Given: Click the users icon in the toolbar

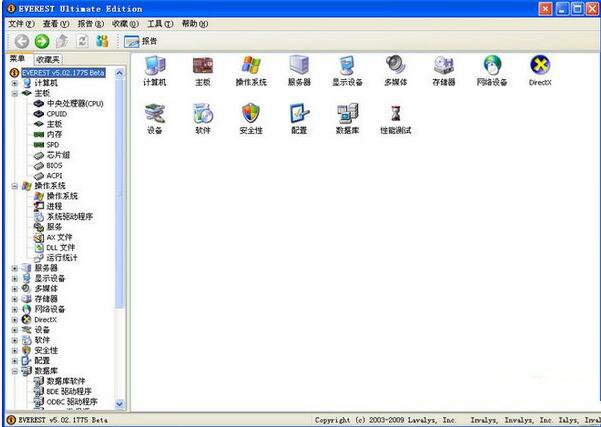Looking at the screenshot, I should coord(102,41).
